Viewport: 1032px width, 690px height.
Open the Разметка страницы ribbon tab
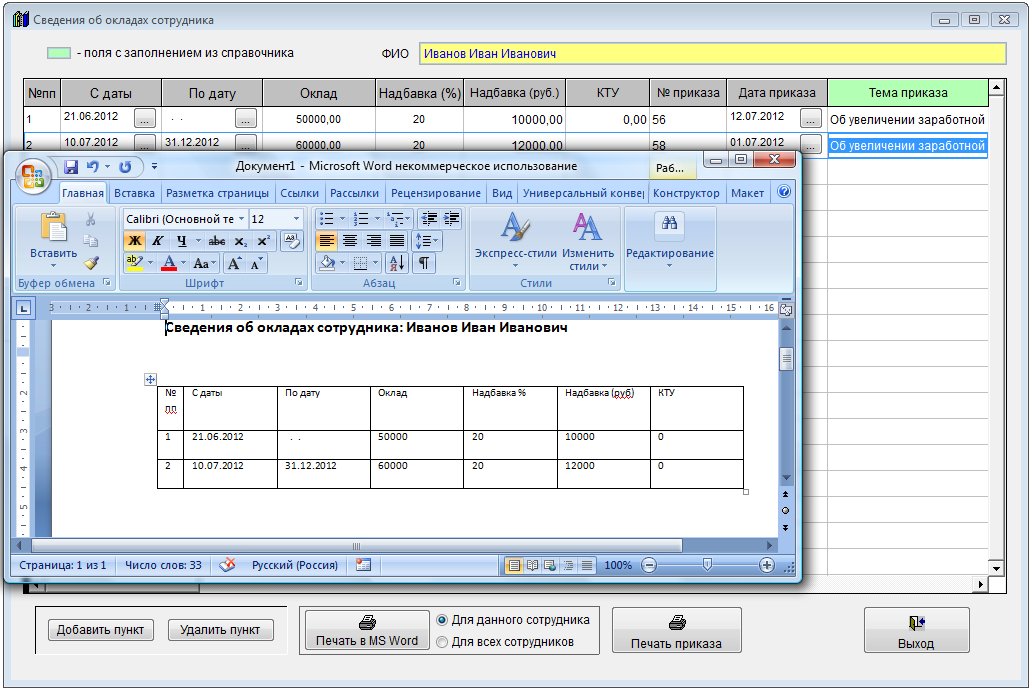click(217, 193)
